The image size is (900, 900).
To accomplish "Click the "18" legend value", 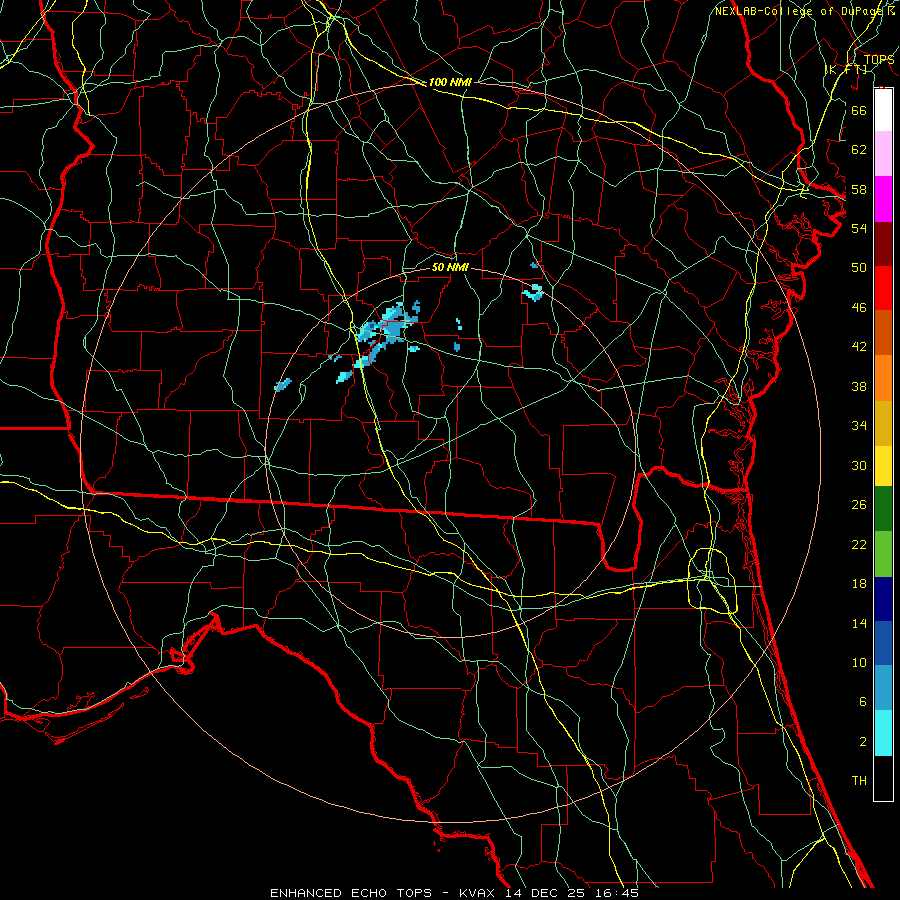I will [859, 584].
